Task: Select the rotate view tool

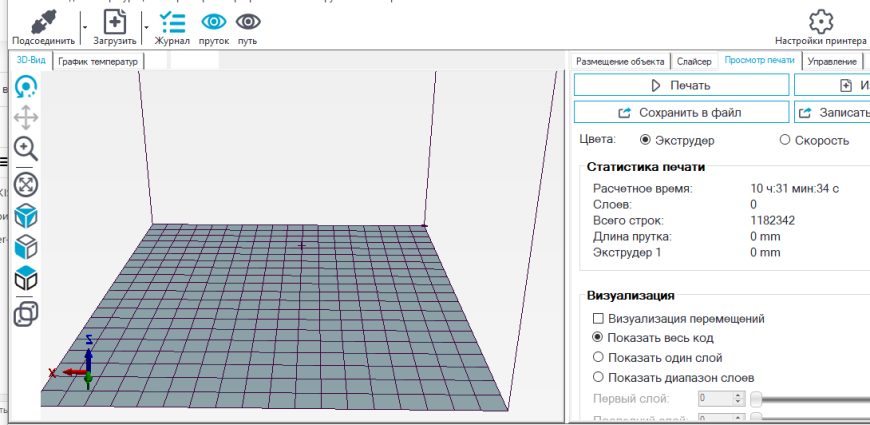Action: coord(26,87)
